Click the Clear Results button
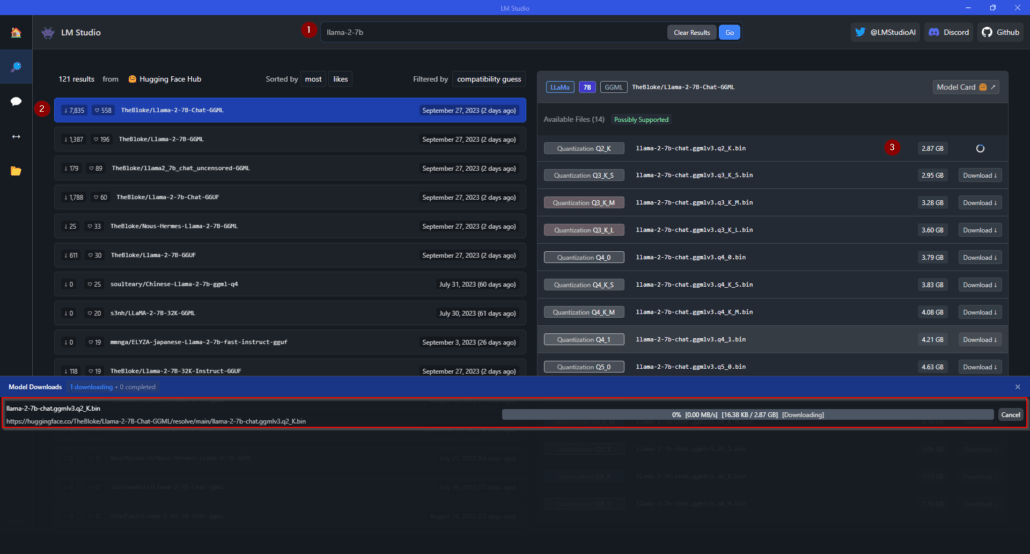Image resolution: width=1030 pixels, height=554 pixels. (x=691, y=32)
